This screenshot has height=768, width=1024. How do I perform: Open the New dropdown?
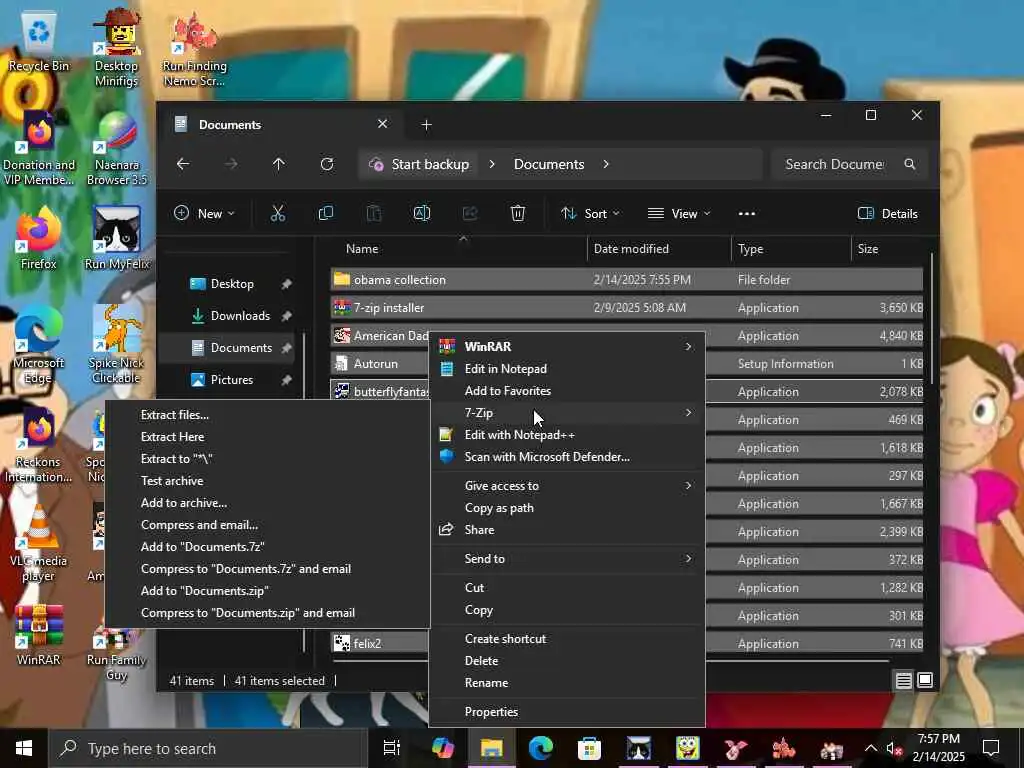pyautogui.click(x=204, y=214)
